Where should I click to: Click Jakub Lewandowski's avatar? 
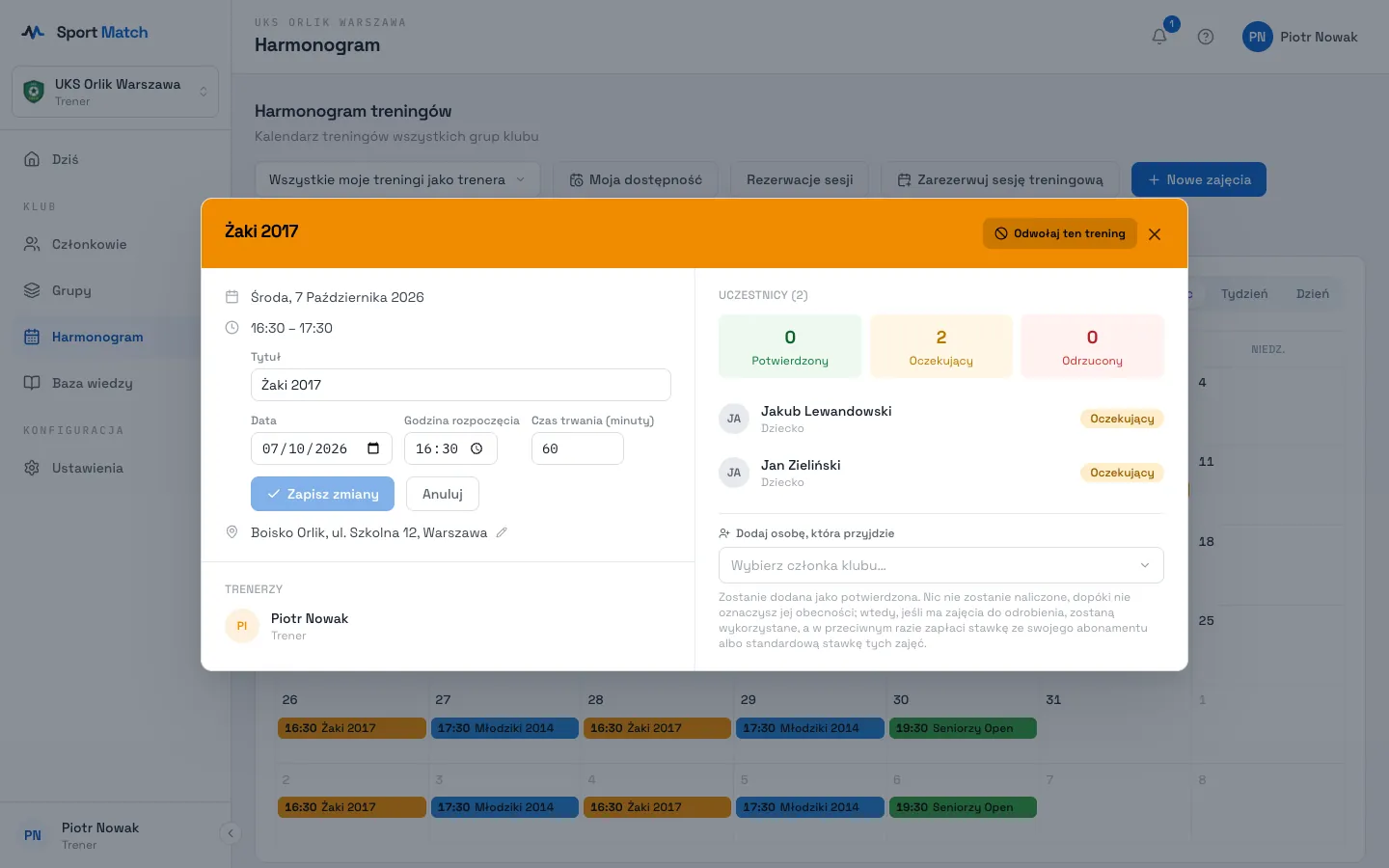click(734, 419)
